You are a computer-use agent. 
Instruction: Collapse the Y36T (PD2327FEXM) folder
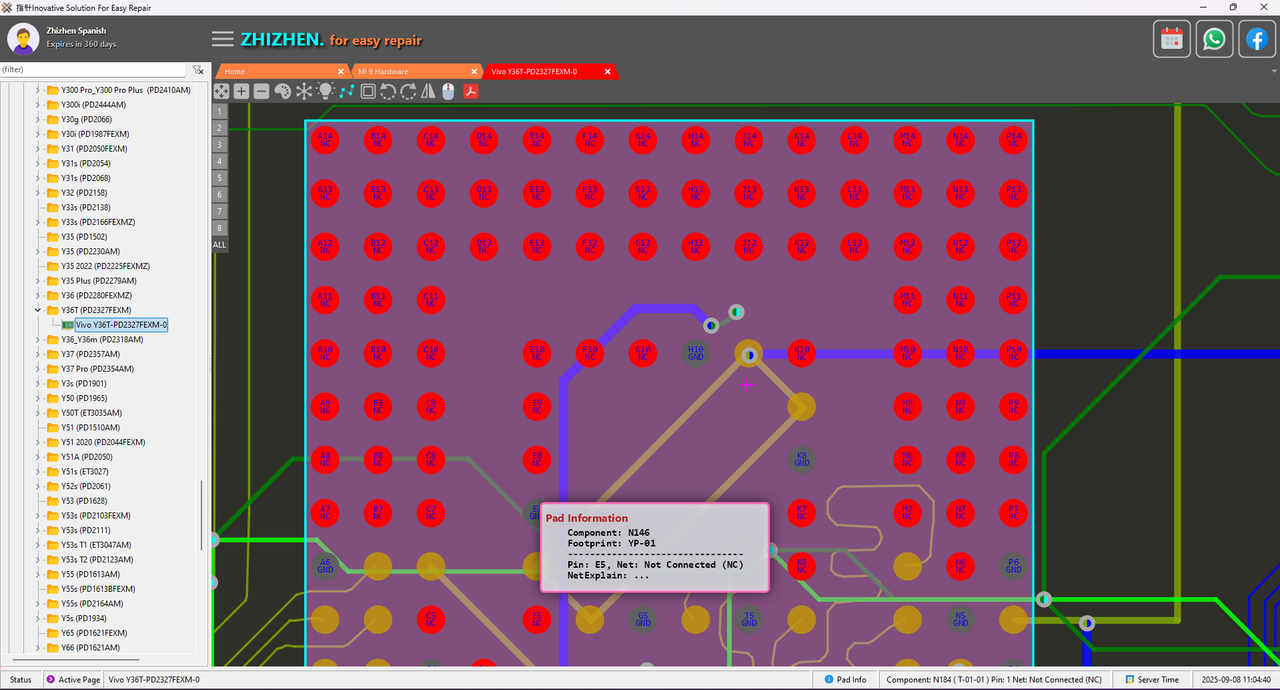point(38,310)
